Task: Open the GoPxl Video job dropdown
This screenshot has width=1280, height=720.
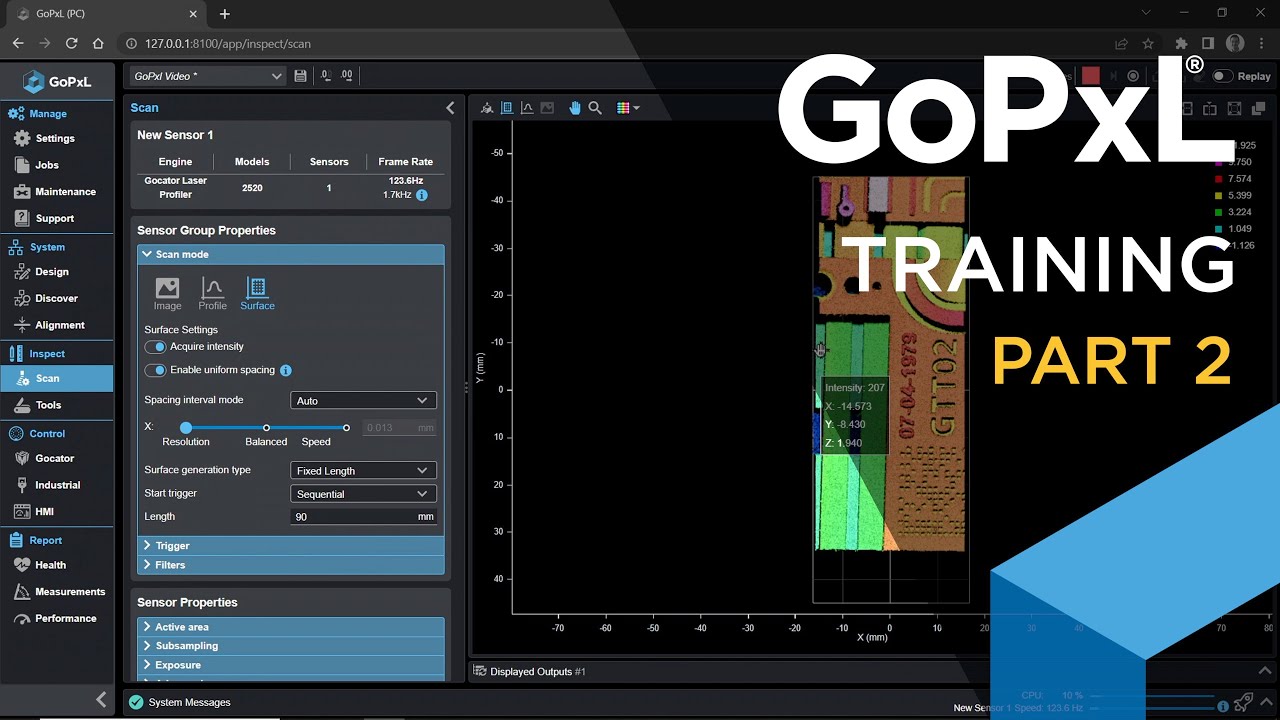Action: click(x=208, y=76)
